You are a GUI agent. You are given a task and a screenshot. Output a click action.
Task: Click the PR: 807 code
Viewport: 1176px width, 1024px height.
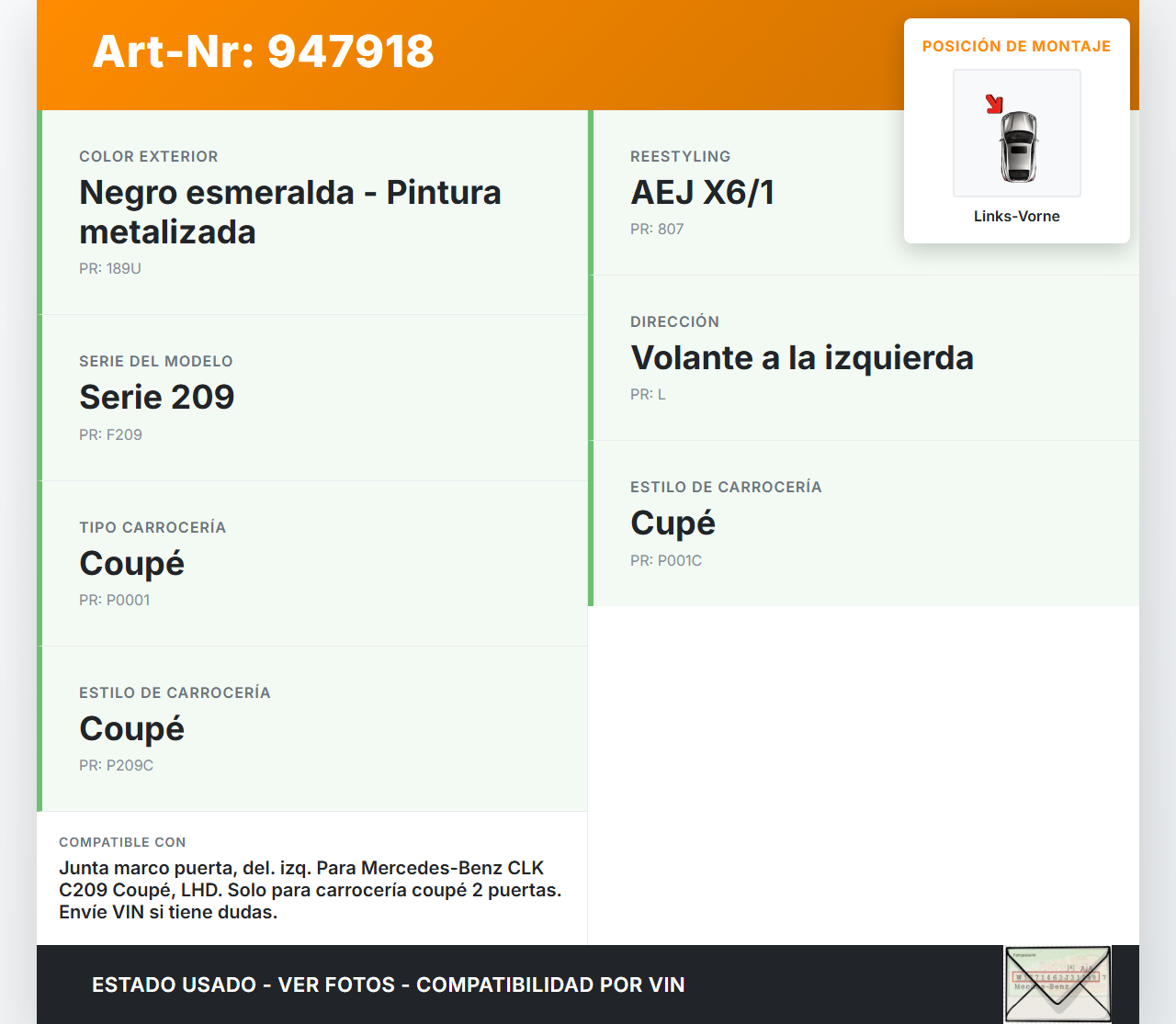pos(657,230)
